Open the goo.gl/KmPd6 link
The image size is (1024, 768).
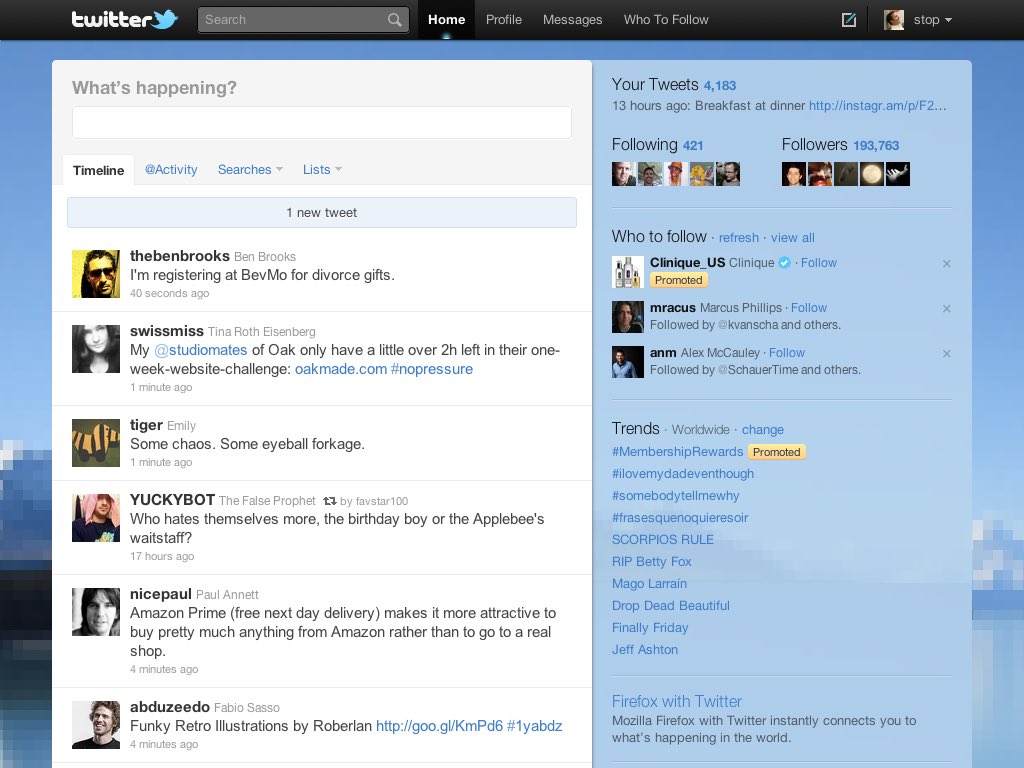[x=440, y=726]
